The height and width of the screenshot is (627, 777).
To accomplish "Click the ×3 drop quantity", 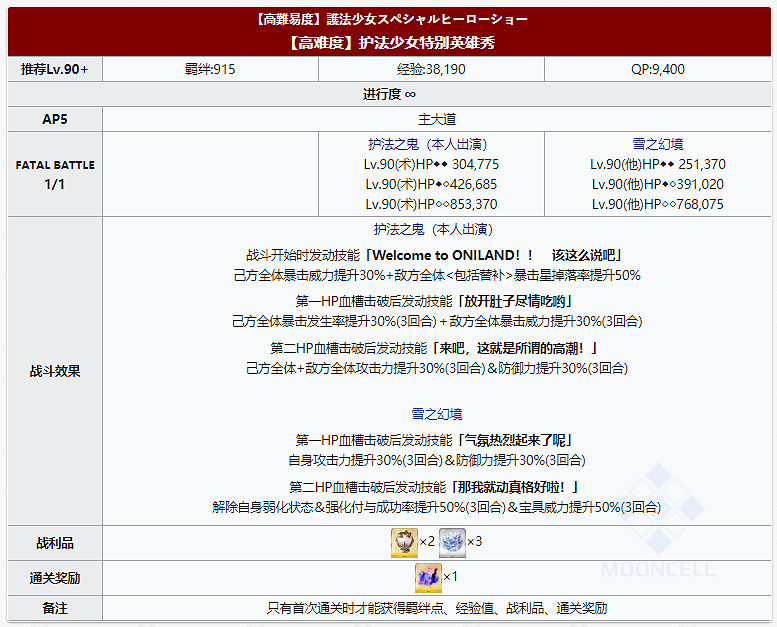I will [475, 541].
